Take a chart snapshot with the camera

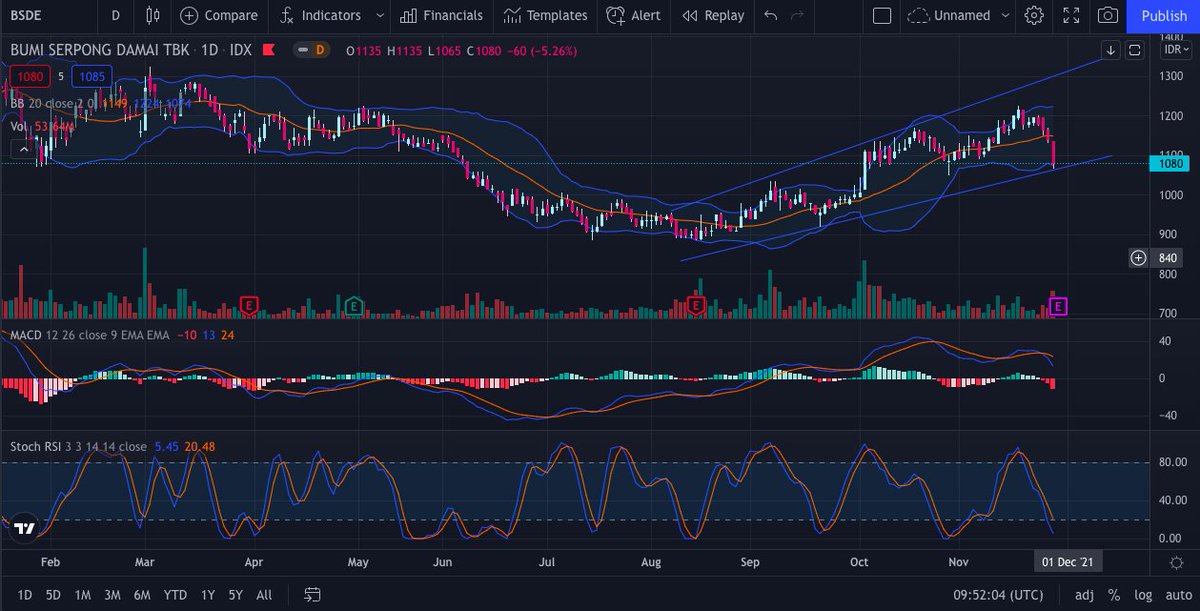1107,15
